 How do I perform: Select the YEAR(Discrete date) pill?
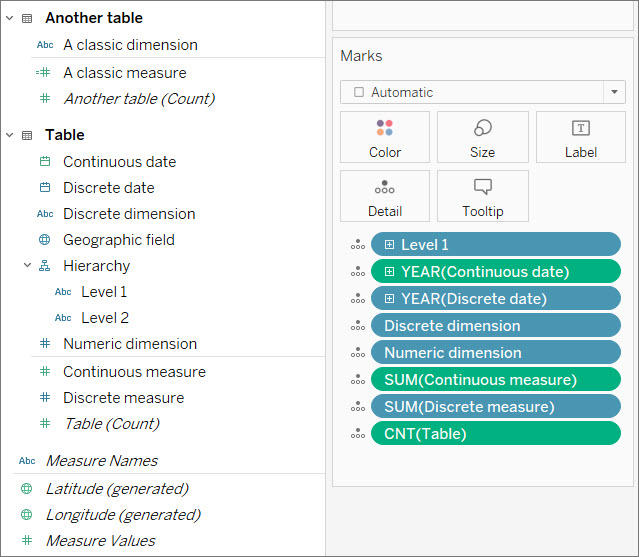496,299
